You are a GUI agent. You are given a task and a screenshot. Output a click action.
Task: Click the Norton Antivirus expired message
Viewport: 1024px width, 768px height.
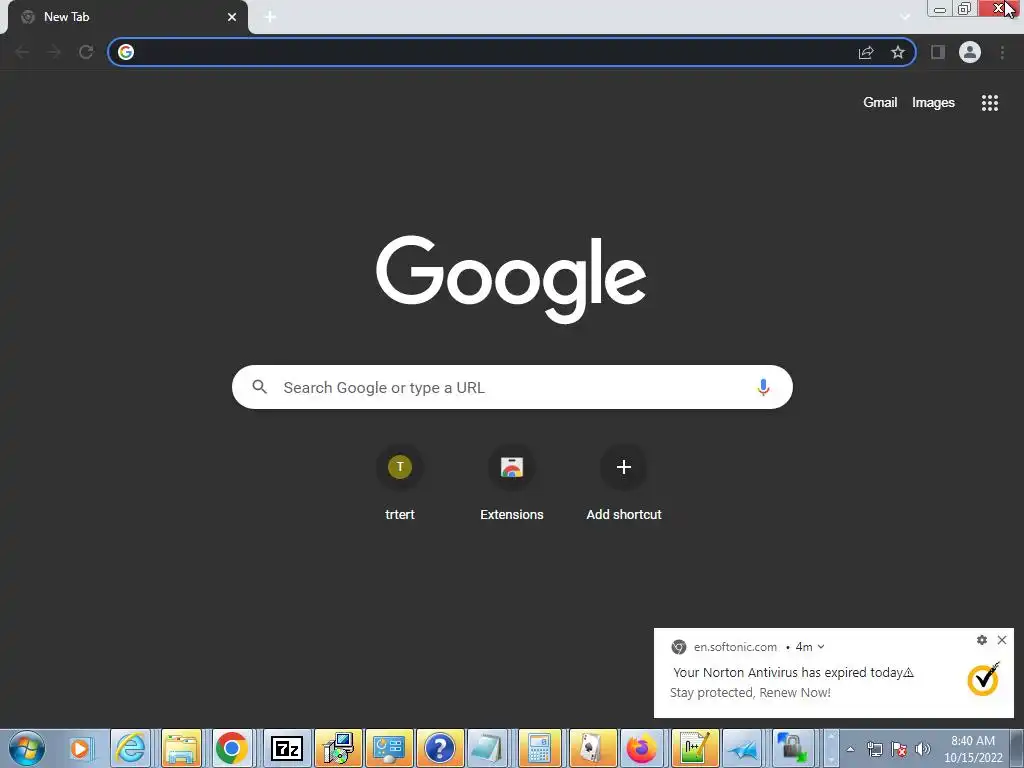click(793, 672)
